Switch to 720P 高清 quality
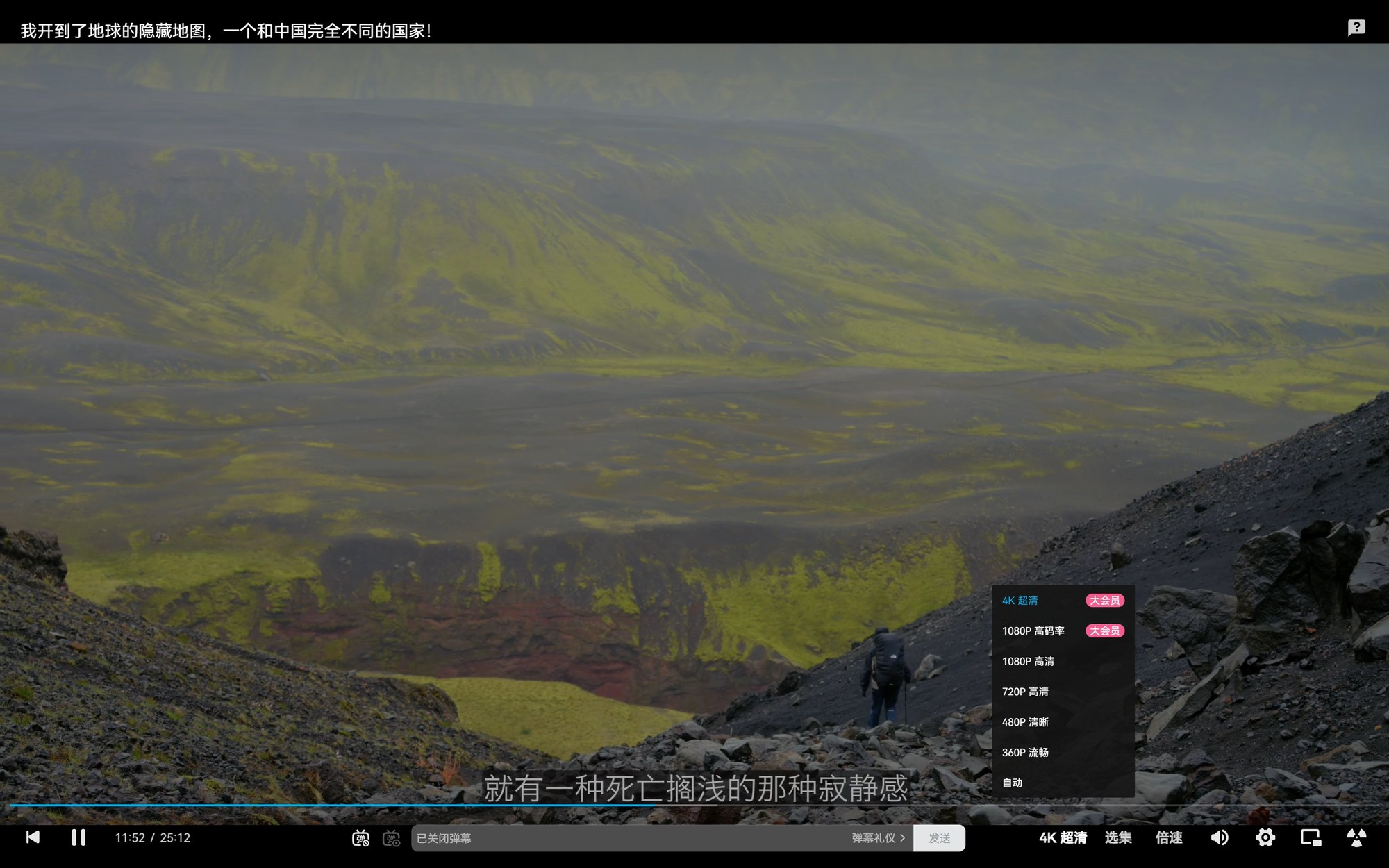1389x868 pixels. click(1025, 692)
